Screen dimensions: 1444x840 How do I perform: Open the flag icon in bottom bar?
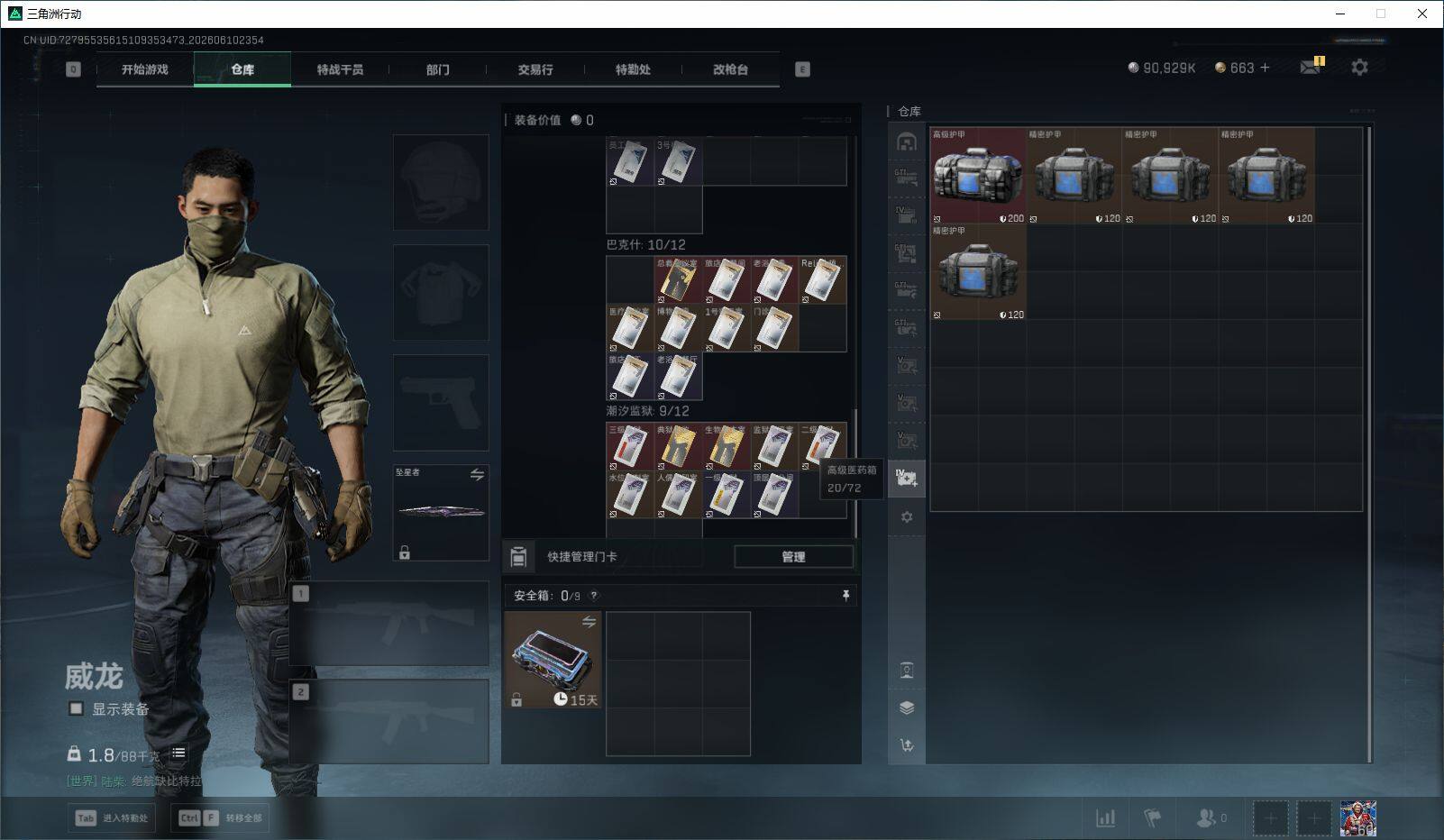[1152, 817]
